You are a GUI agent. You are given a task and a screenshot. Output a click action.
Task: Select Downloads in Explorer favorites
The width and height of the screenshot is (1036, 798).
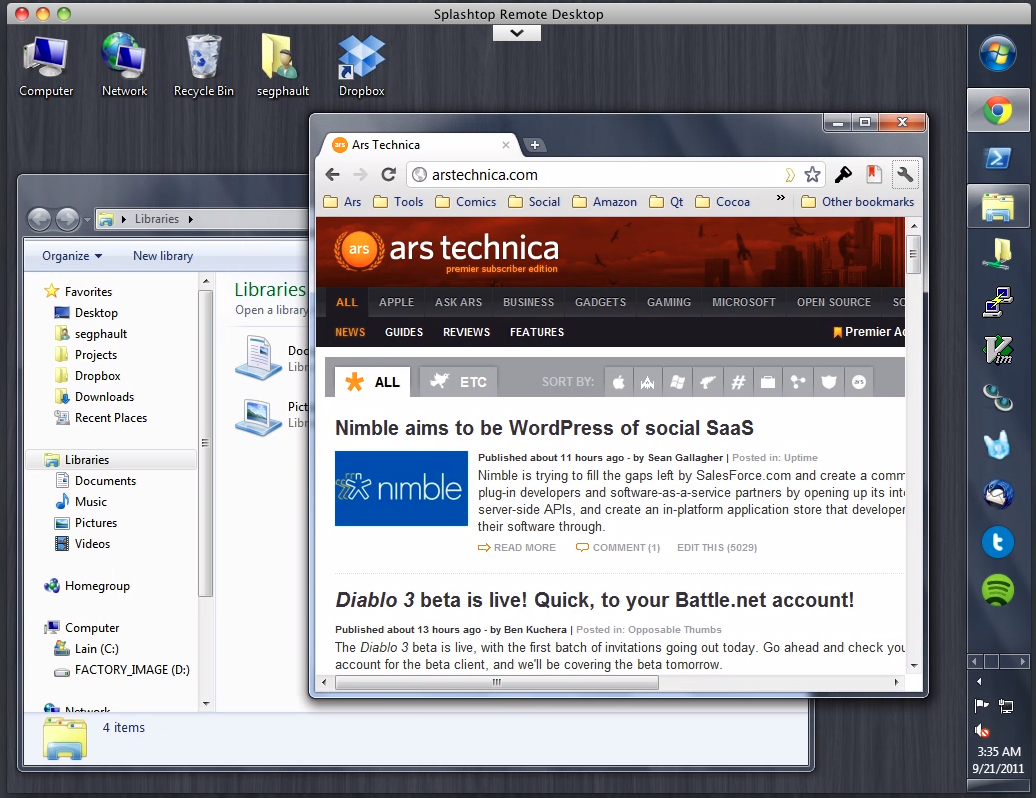94,396
